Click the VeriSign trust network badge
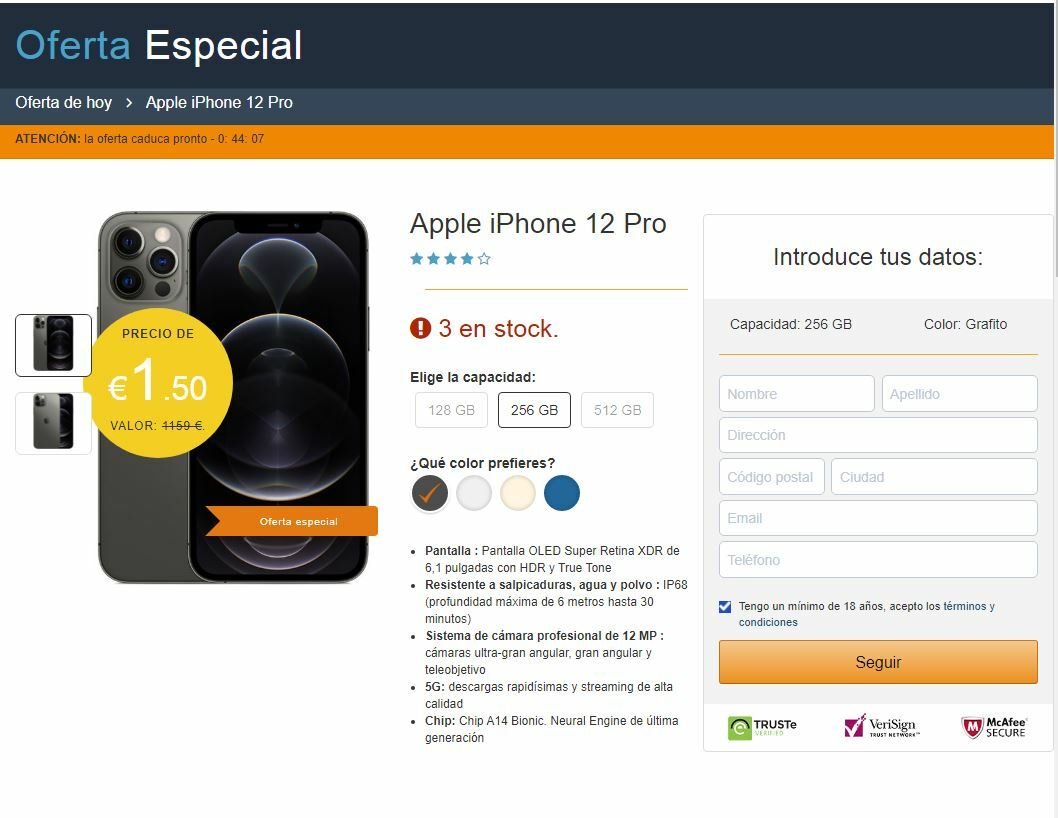 pos(881,726)
